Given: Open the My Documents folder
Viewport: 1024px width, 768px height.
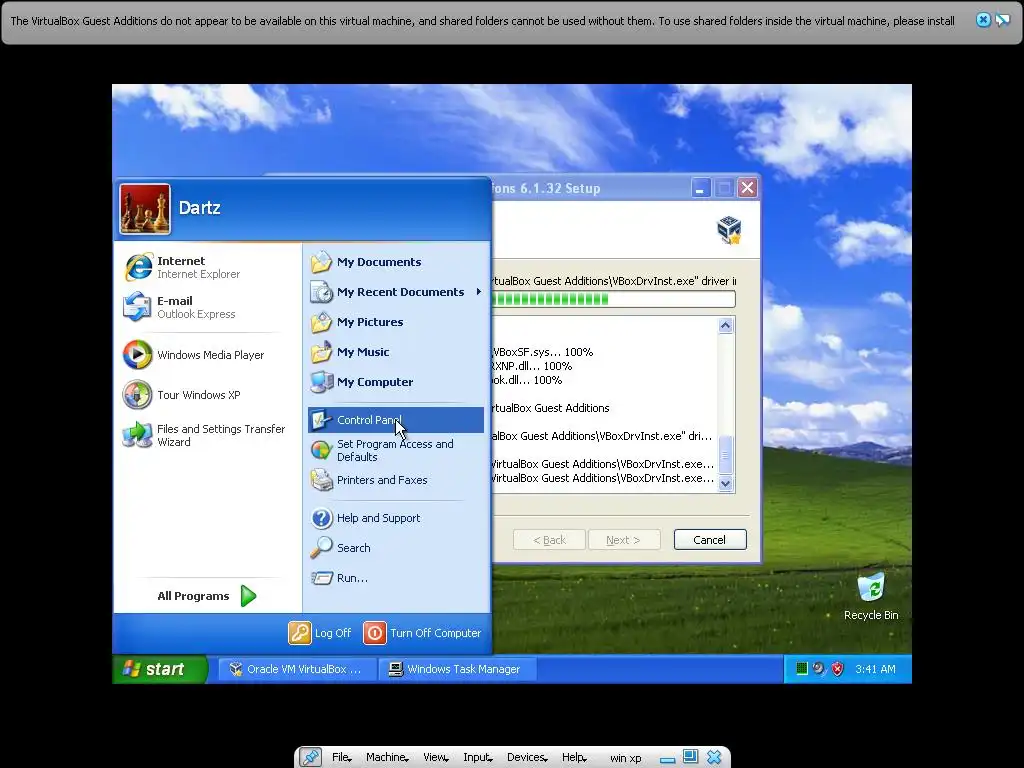Looking at the screenshot, I should click(x=396, y=262).
